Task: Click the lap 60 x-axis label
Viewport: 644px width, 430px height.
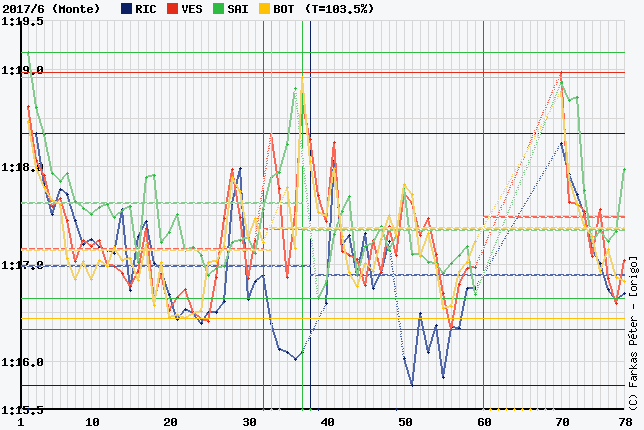Action: (484, 422)
